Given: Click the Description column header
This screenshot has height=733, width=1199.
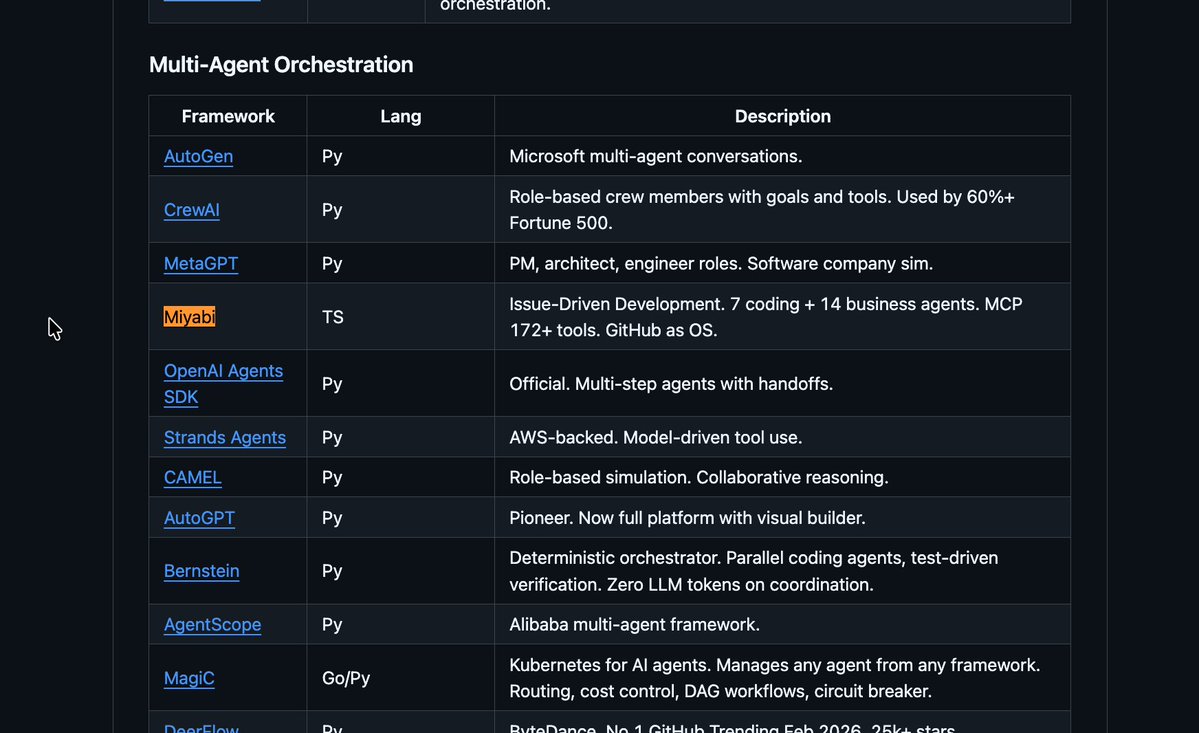Looking at the screenshot, I should coord(782,116).
